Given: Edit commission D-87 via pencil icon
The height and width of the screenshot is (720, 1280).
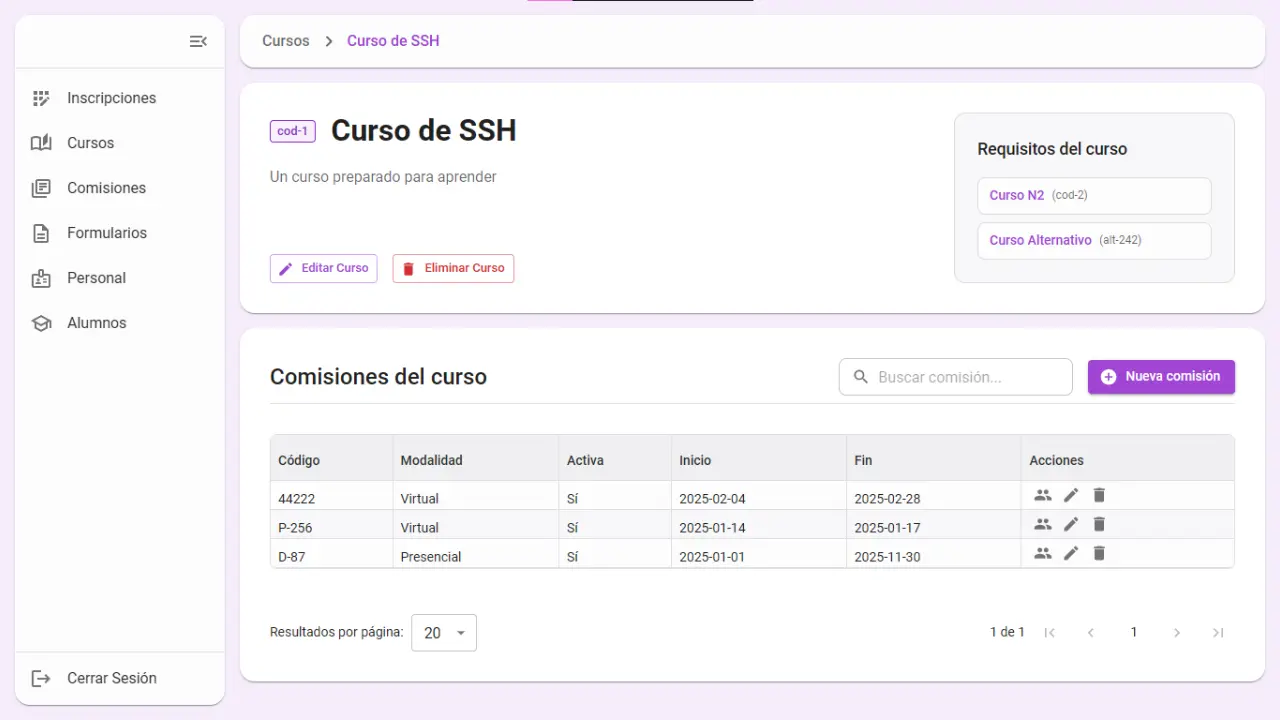Looking at the screenshot, I should pyautogui.click(x=1071, y=553).
